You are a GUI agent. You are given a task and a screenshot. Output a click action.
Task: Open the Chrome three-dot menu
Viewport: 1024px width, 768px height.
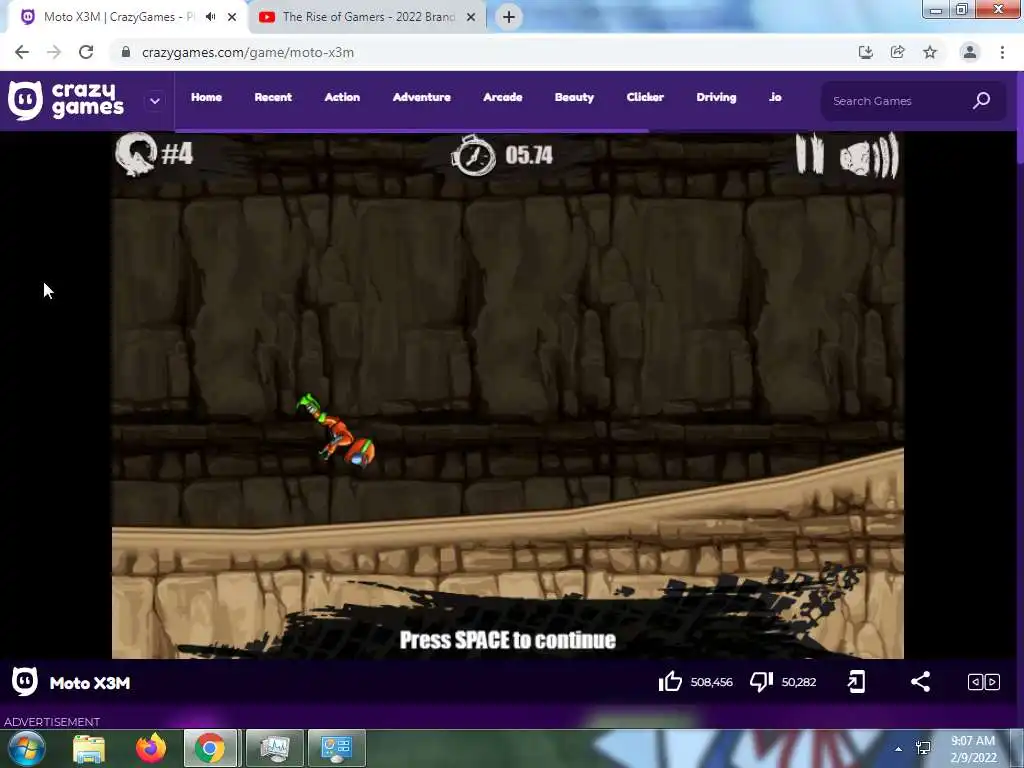(1002, 52)
